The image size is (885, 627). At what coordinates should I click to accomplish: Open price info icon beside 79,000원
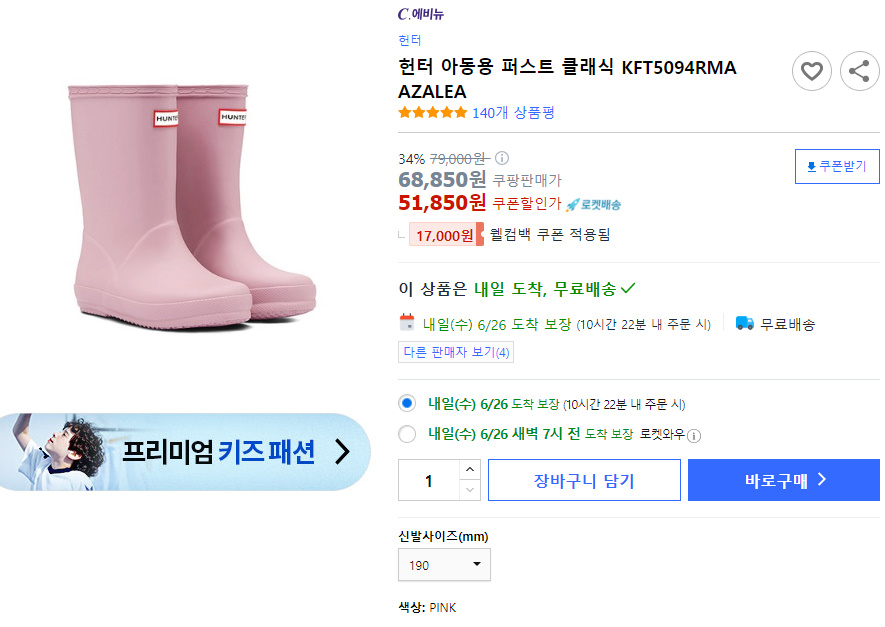(502, 158)
